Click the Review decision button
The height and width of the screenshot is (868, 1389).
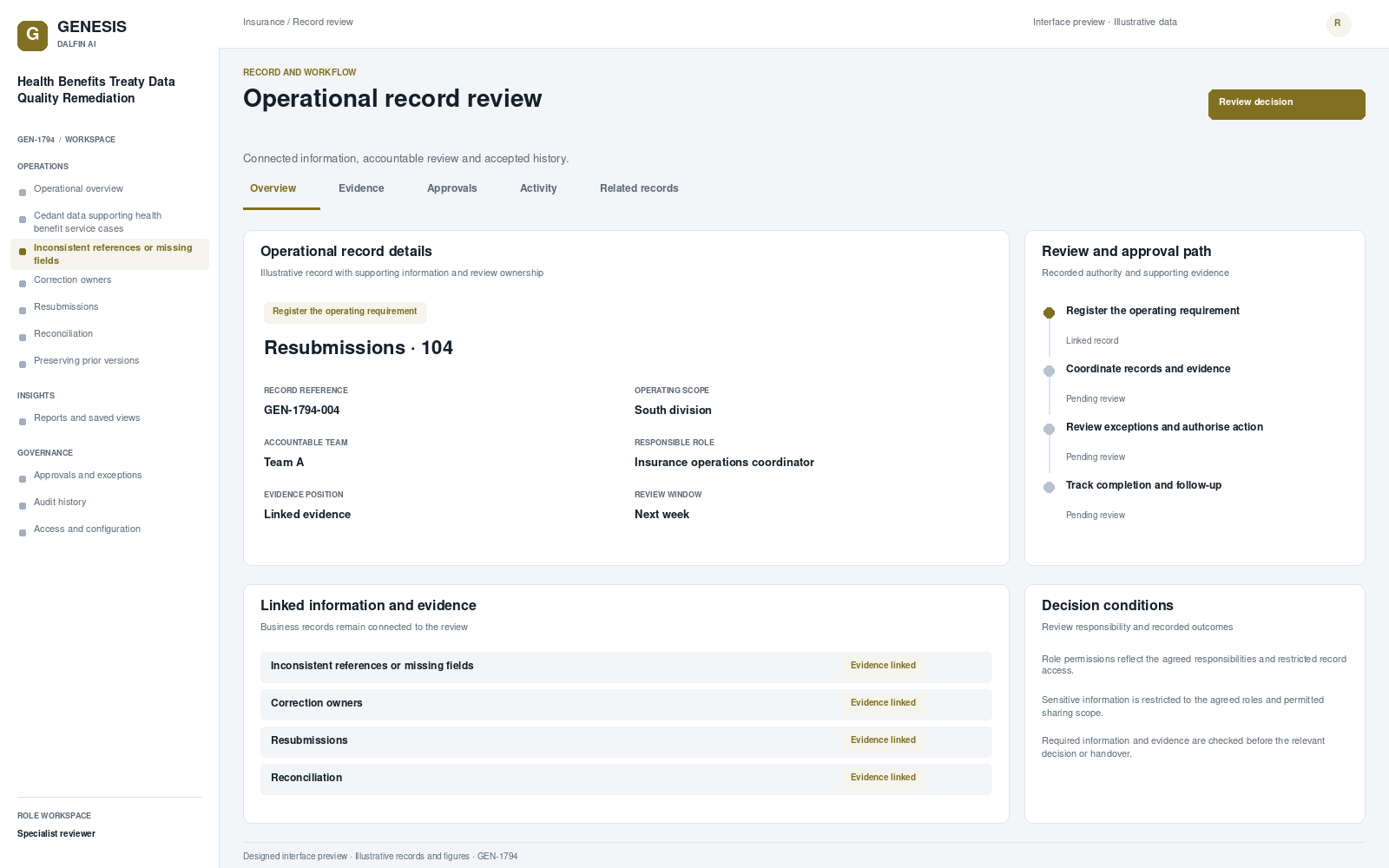point(1287,104)
